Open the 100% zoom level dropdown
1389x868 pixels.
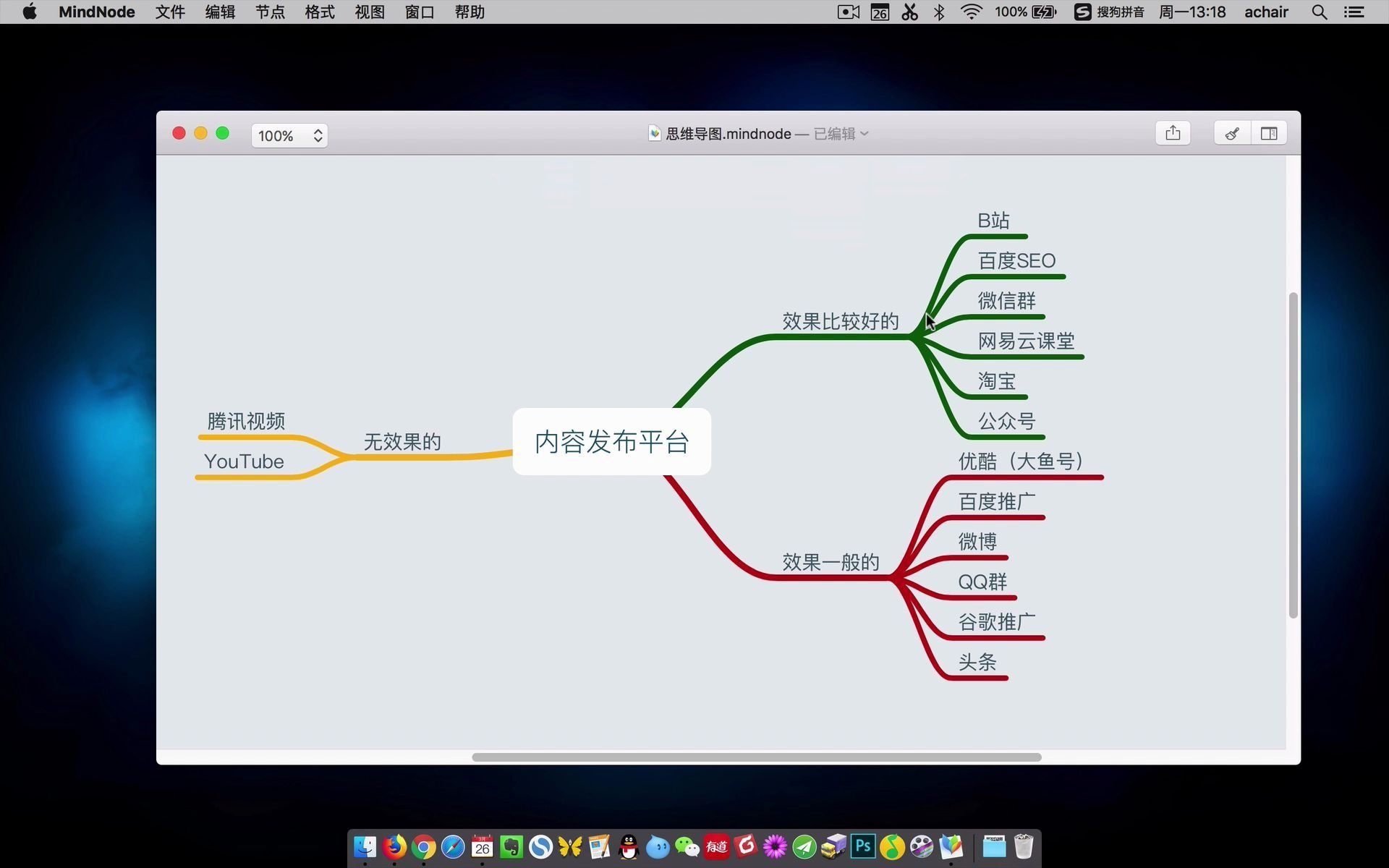pos(289,135)
